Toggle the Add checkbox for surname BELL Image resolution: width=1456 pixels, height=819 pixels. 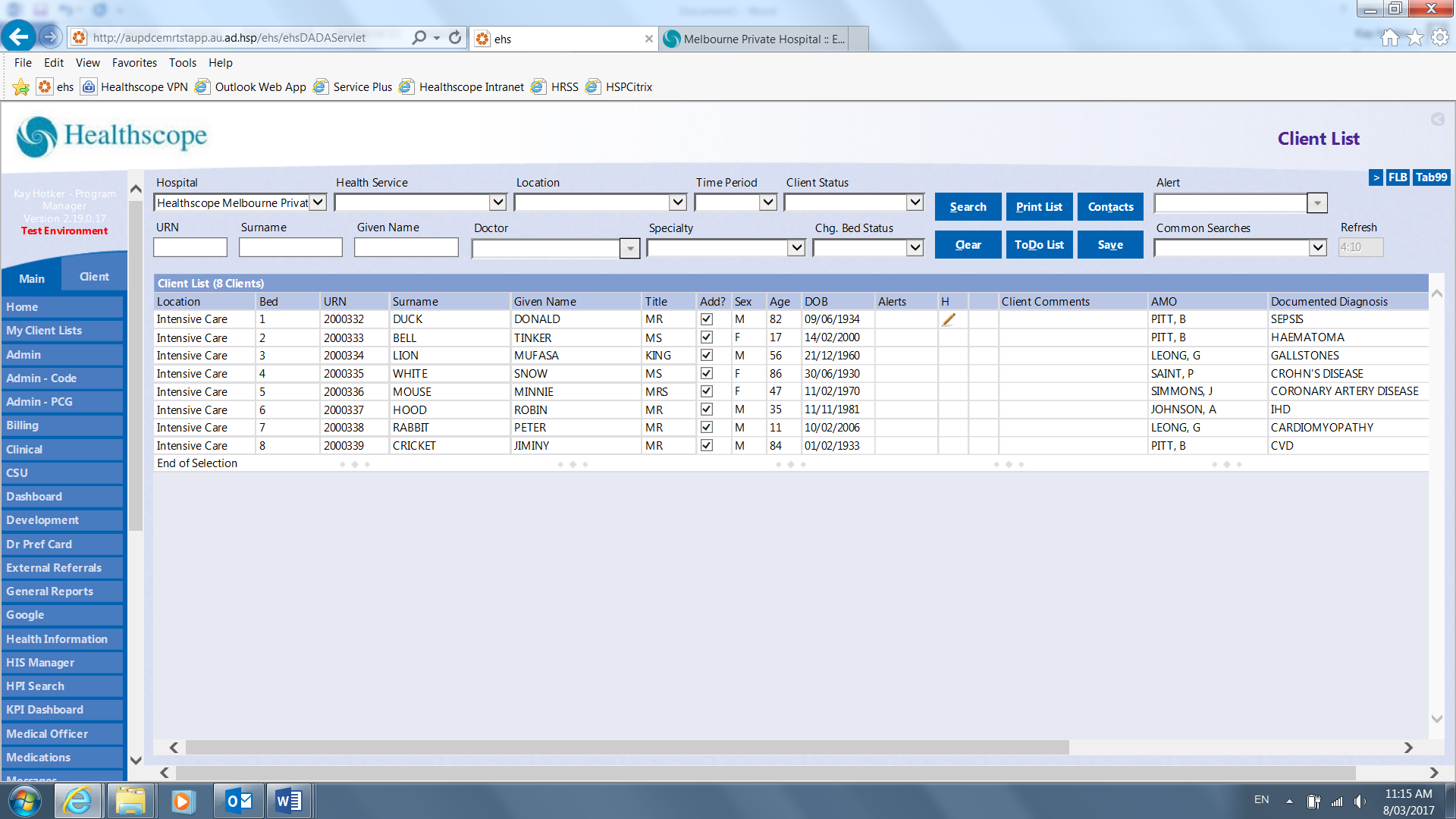(706, 337)
